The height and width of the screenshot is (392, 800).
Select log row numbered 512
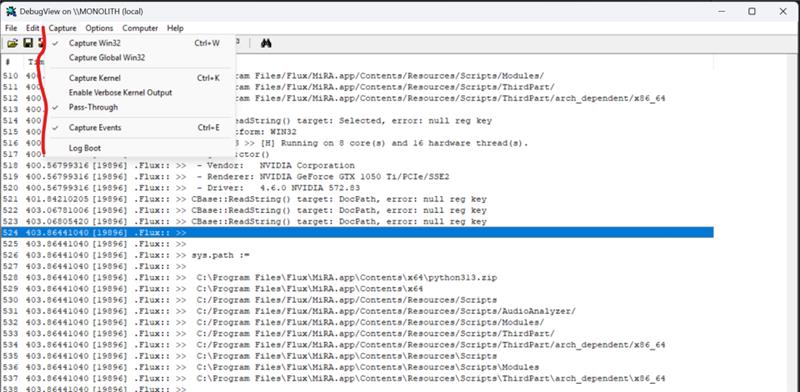tap(357, 98)
